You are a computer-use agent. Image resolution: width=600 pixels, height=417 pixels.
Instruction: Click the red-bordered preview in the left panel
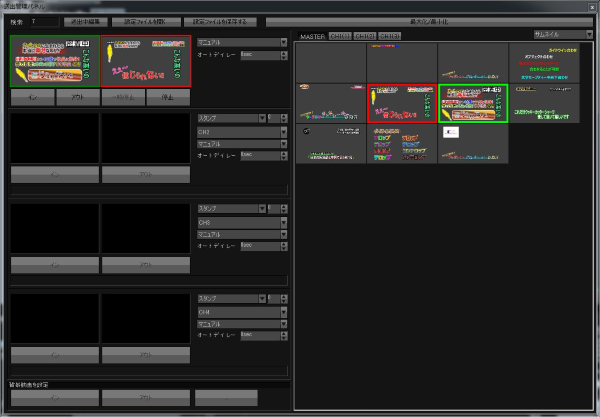[x=146, y=61]
